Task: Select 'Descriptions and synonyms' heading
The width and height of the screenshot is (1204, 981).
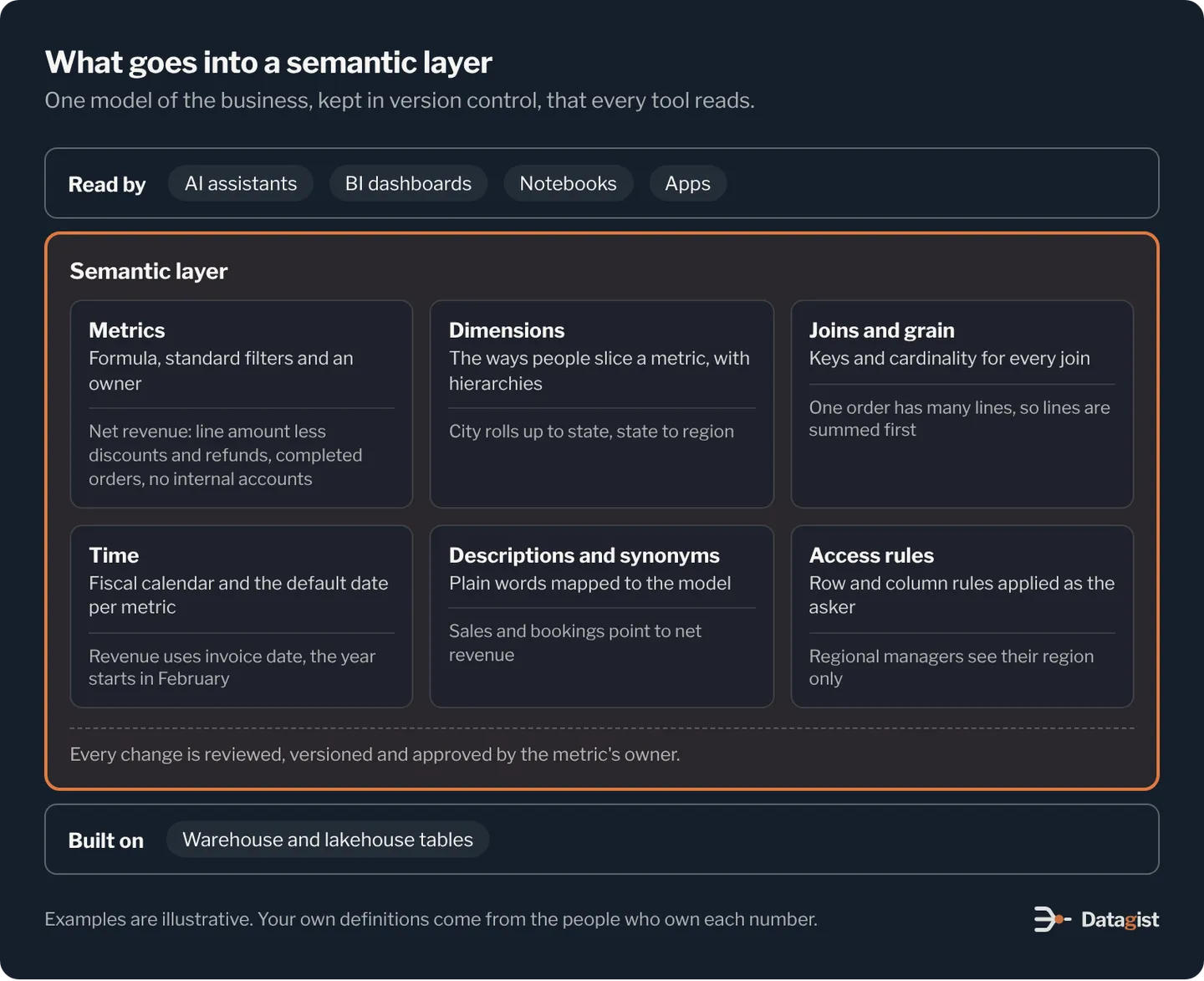Action: 584,555
